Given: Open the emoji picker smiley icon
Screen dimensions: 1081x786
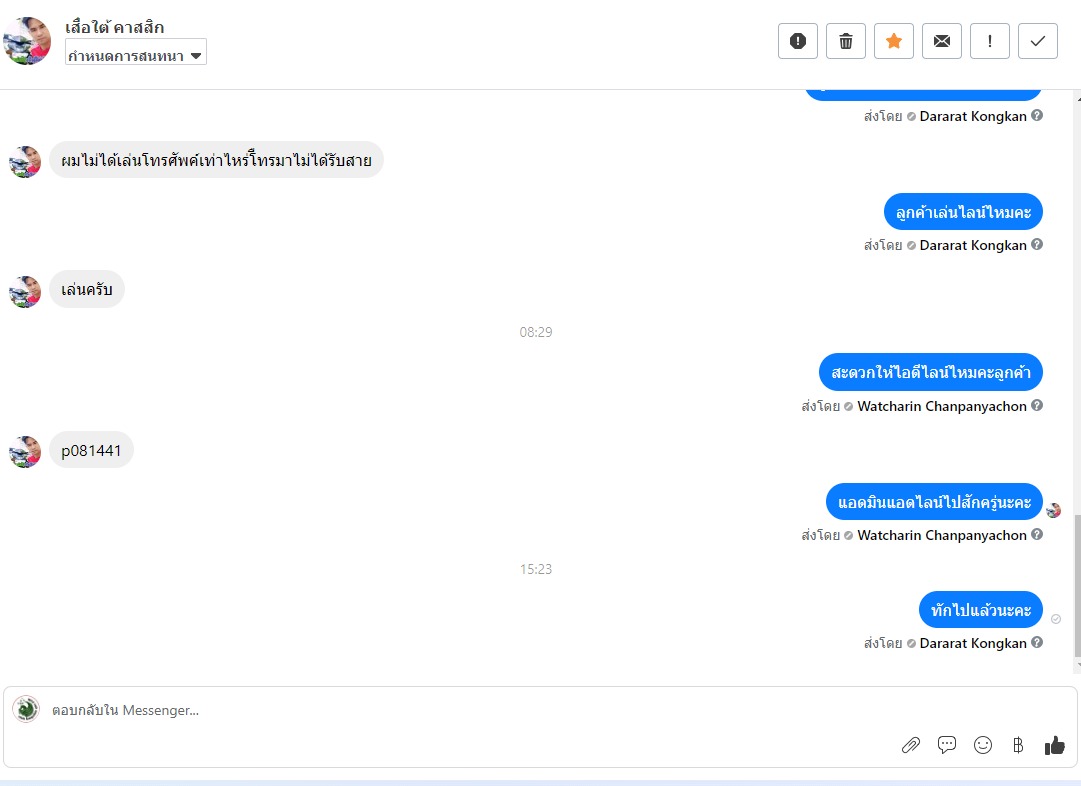Looking at the screenshot, I should point(982,745).
